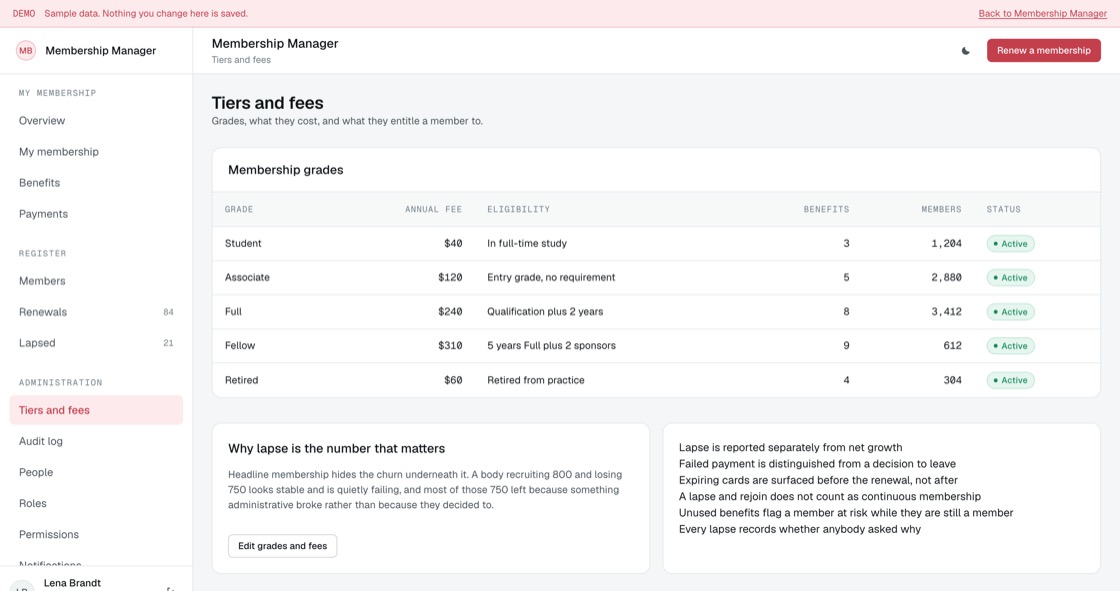
Task: Click the Active badge in the Full row
Action: point(1010,312)
